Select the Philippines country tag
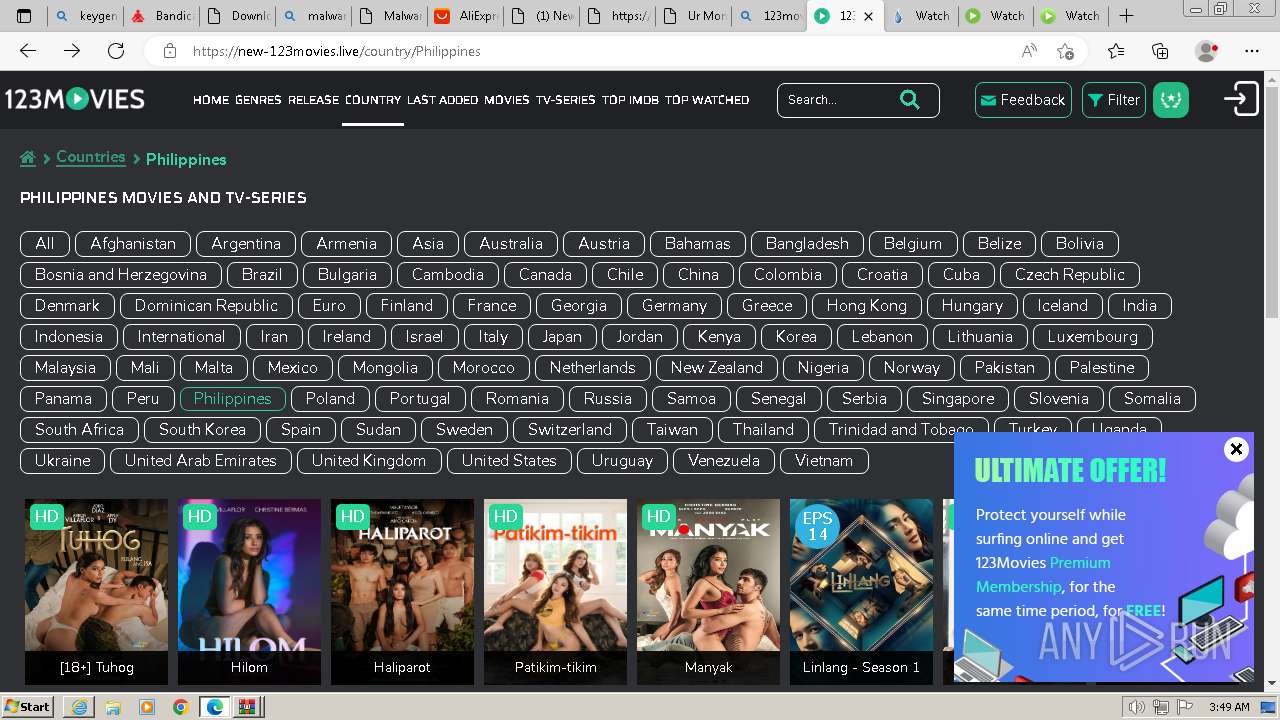Viewport: 1280px width, 720px height. pyautogui.click(x=232, y=398)
